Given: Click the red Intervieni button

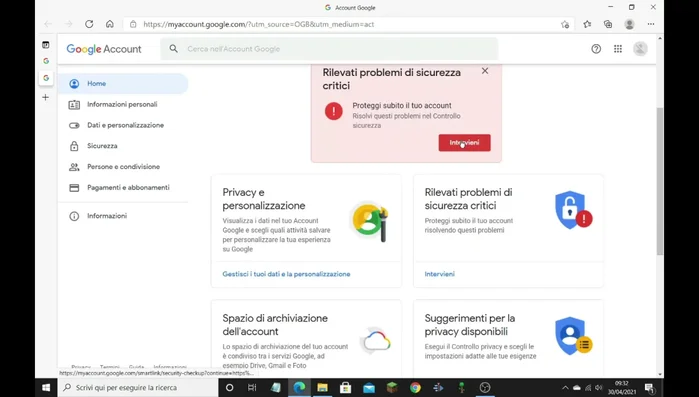Looking at the screenshot, I should 465,143.
